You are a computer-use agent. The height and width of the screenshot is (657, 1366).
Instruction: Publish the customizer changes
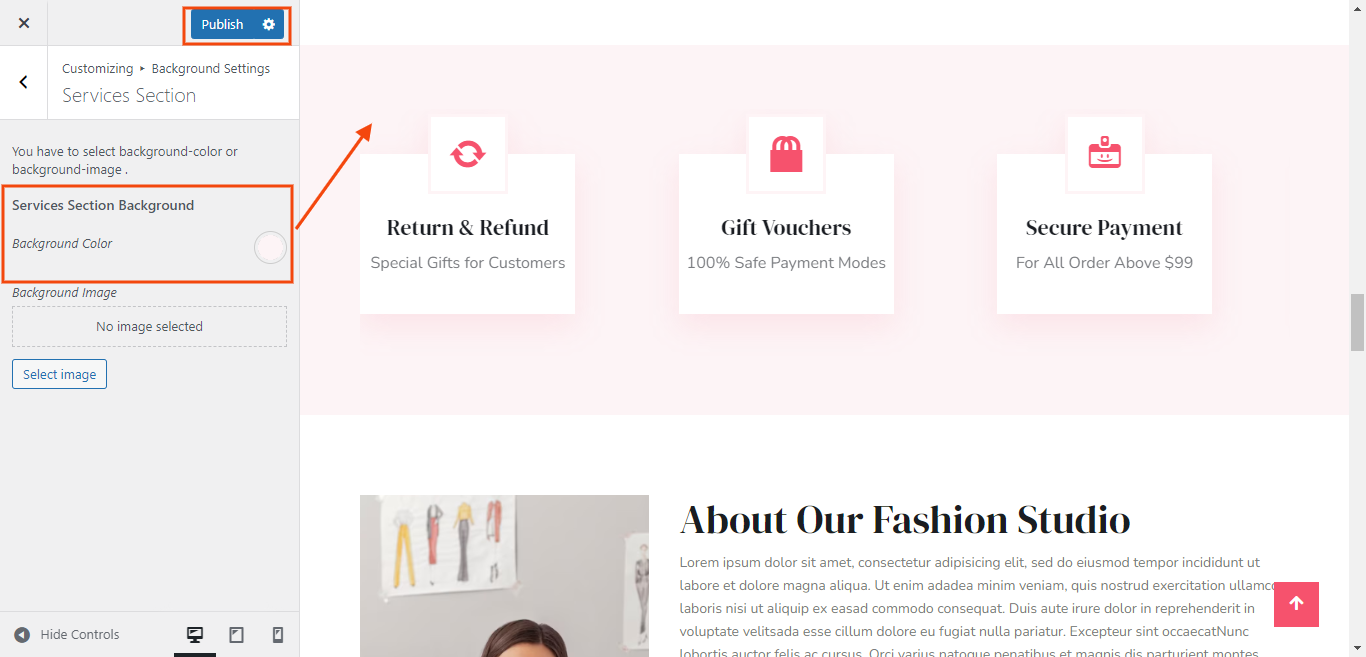(222, 24)
